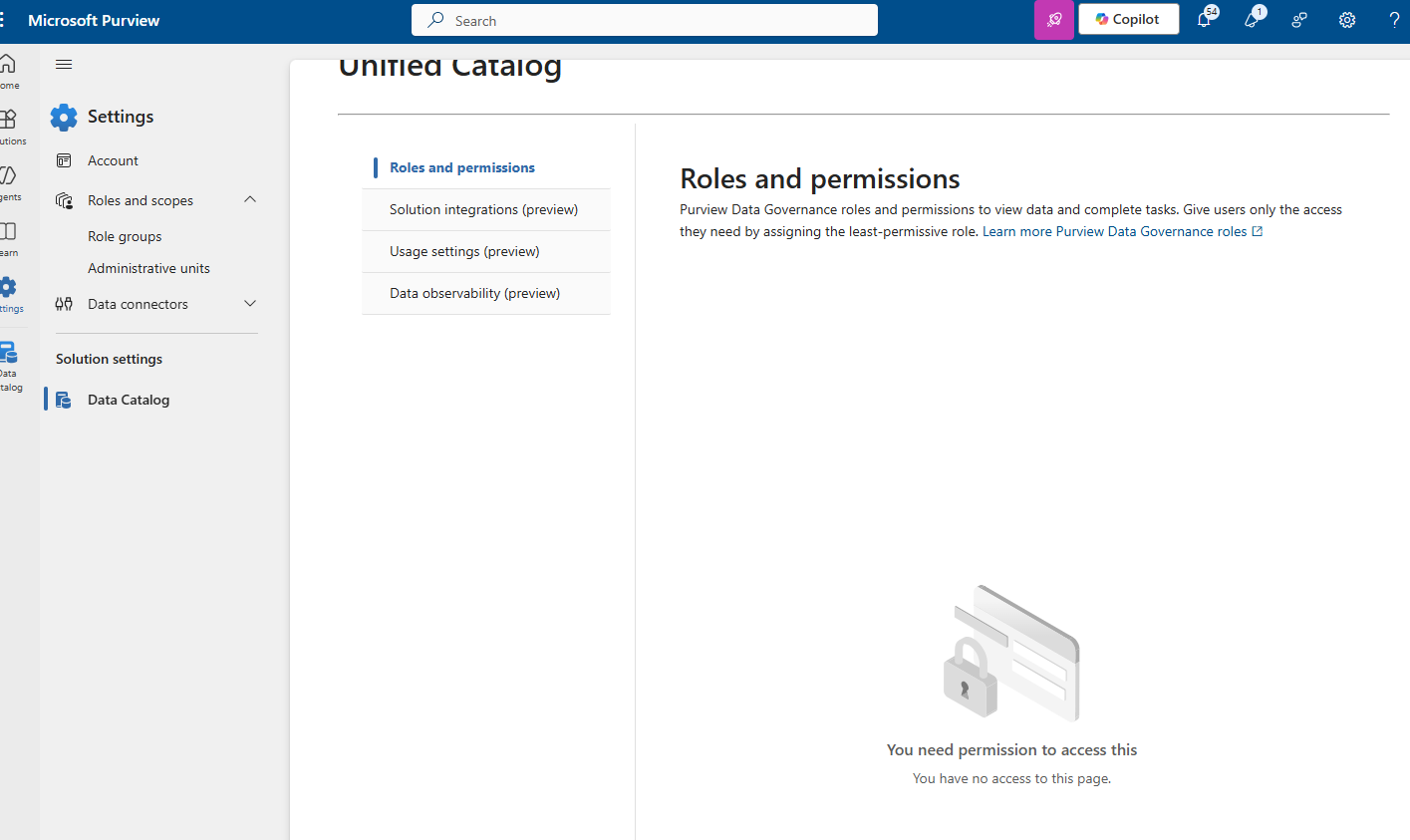Open the Home icon in left rail
Image resolution: width=1410 pixels, height=840 pixels.
tap(8, 64)
